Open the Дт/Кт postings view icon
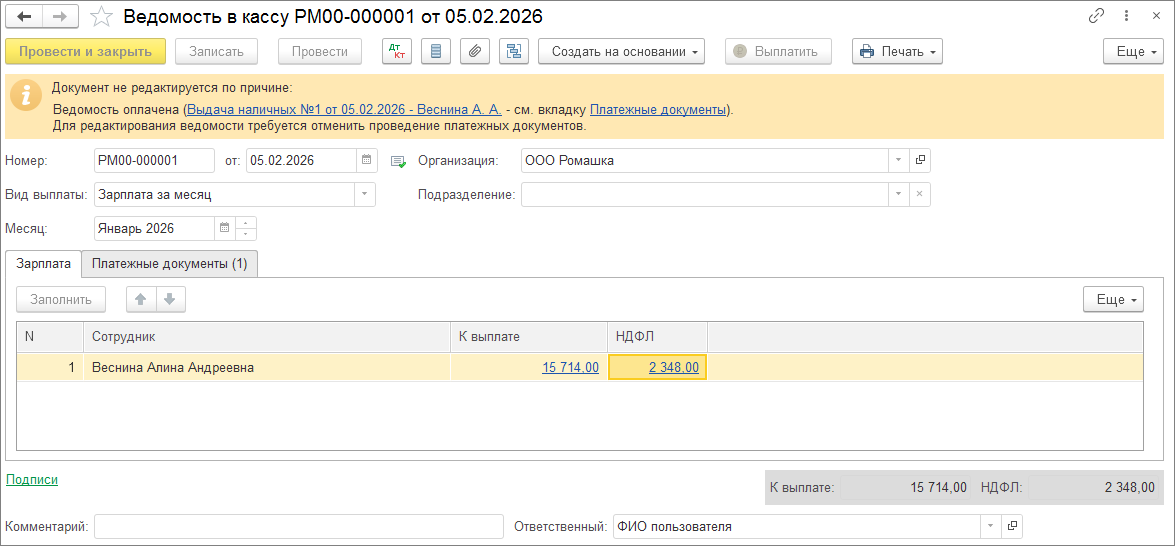The image size is (1175, 546). 397,51
